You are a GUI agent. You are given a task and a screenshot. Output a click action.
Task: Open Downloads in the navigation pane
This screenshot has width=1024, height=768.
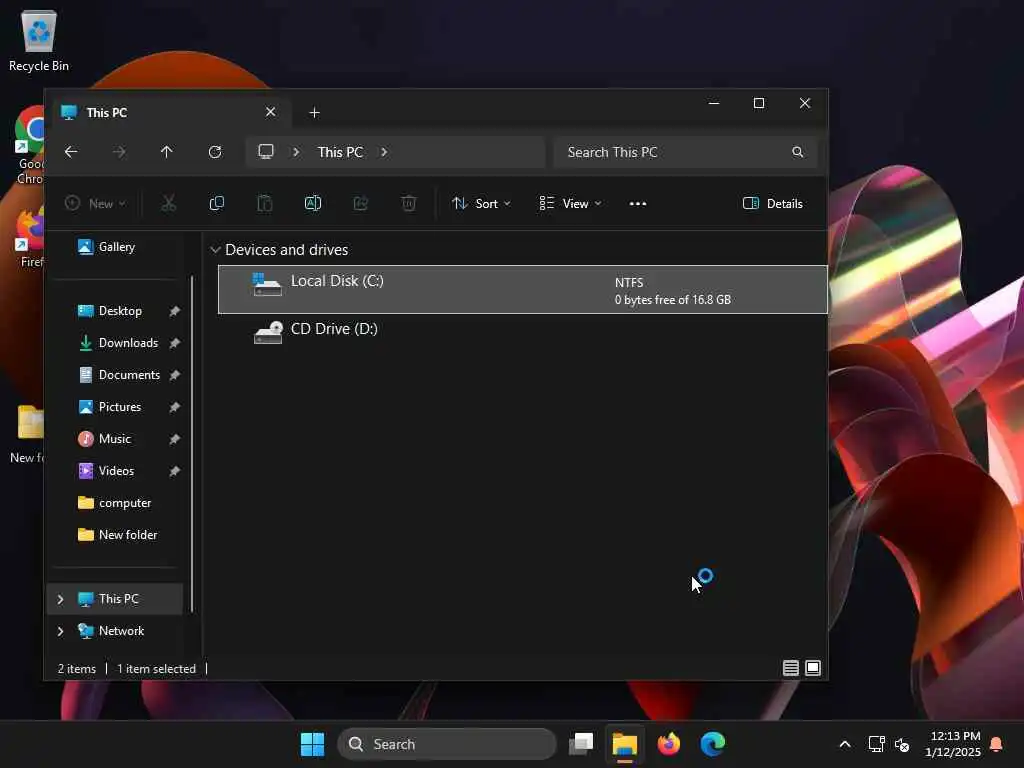click(x=128, y=343)
